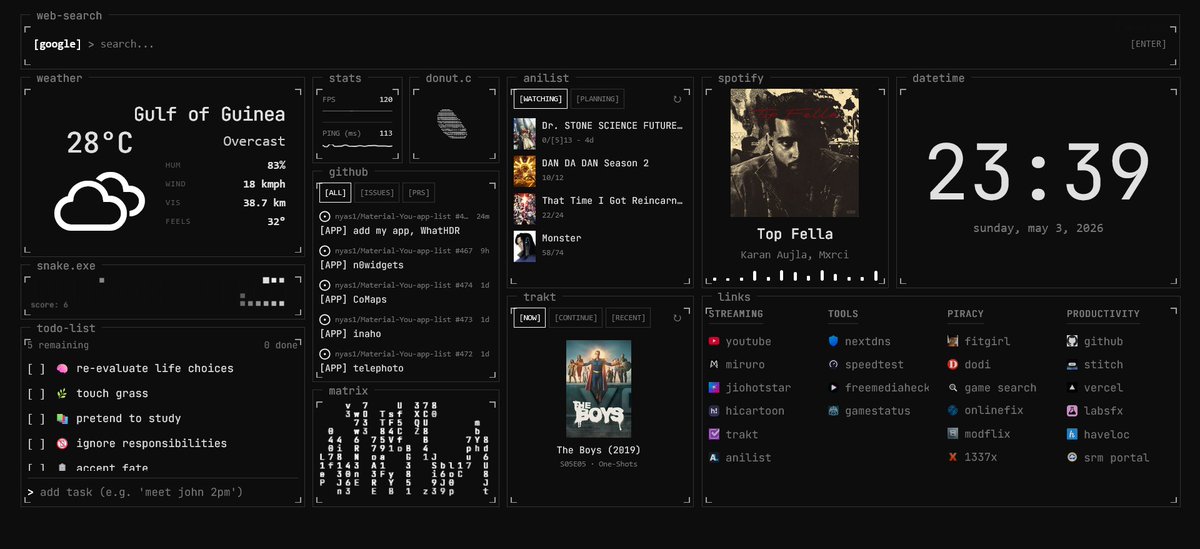Viewport: 1200px width, 549px height.
Task: Select the [google] search engine selector
Action: [x=57, y=44]
